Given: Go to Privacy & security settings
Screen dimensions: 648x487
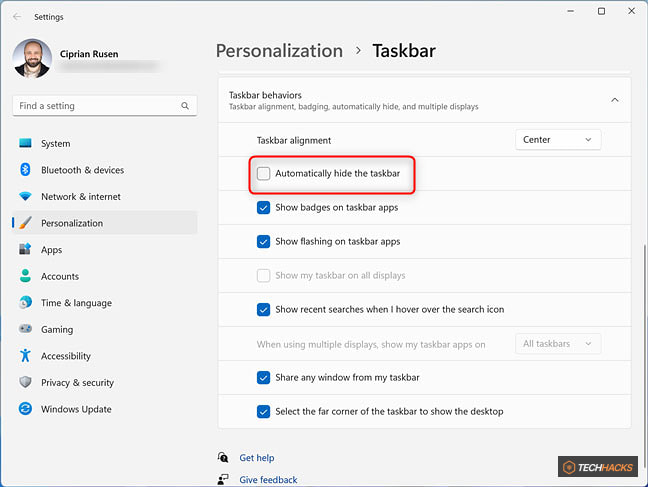Looking at the screenshot, I should pos(105,382).
